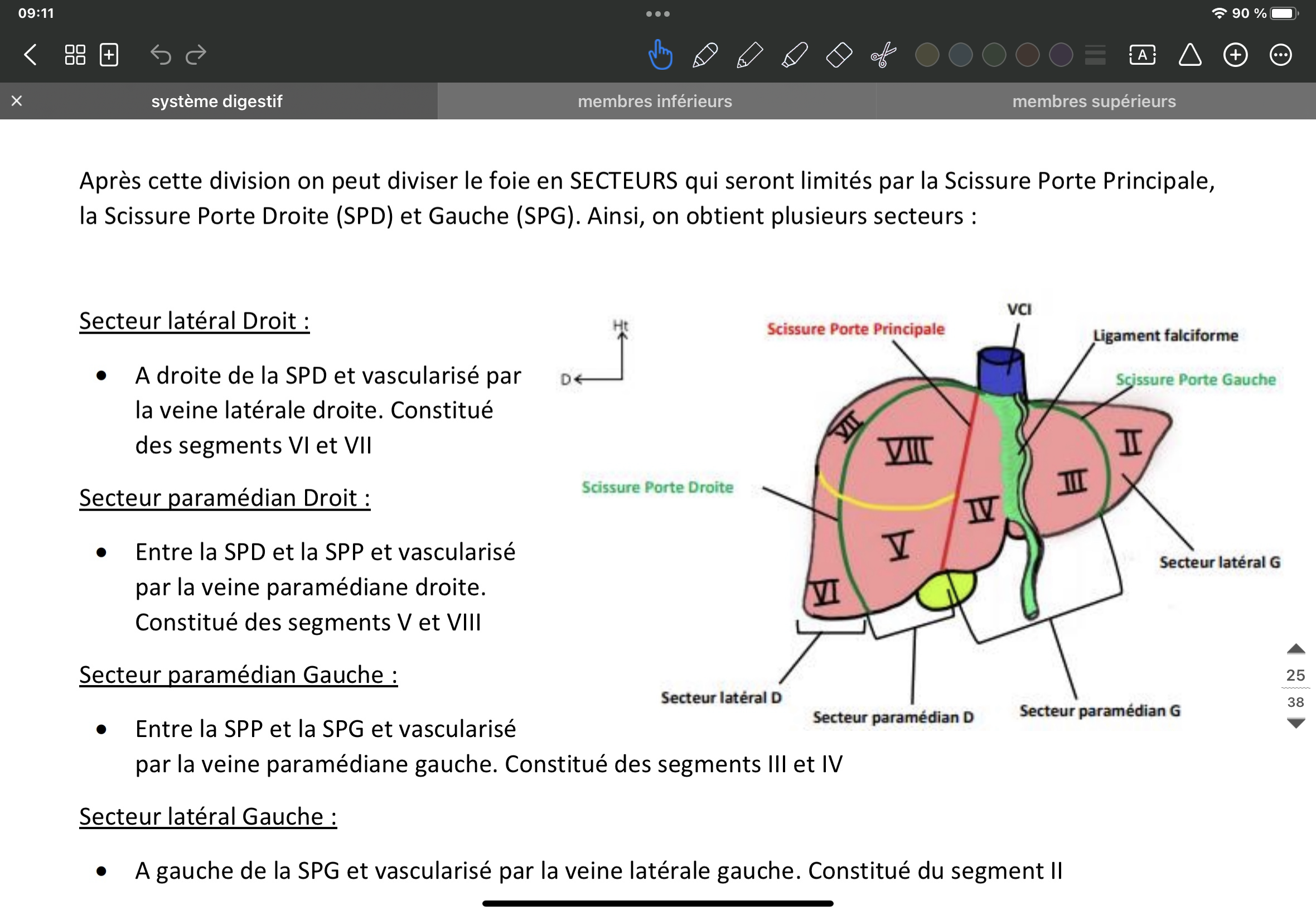
Task: Select the eraser tool
Action: (x=839, y=55)
